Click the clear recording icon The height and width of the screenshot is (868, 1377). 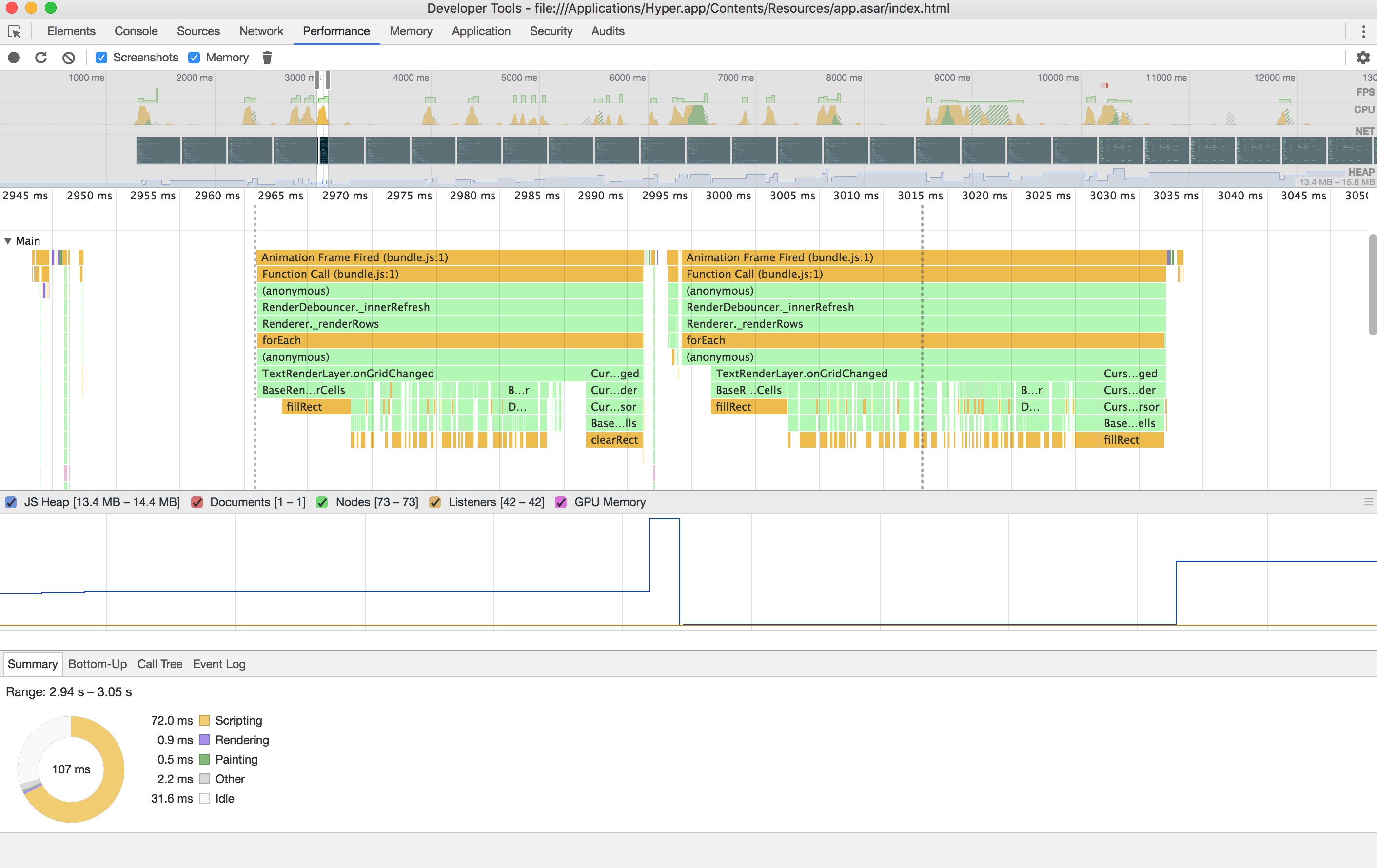pos(69,58)
